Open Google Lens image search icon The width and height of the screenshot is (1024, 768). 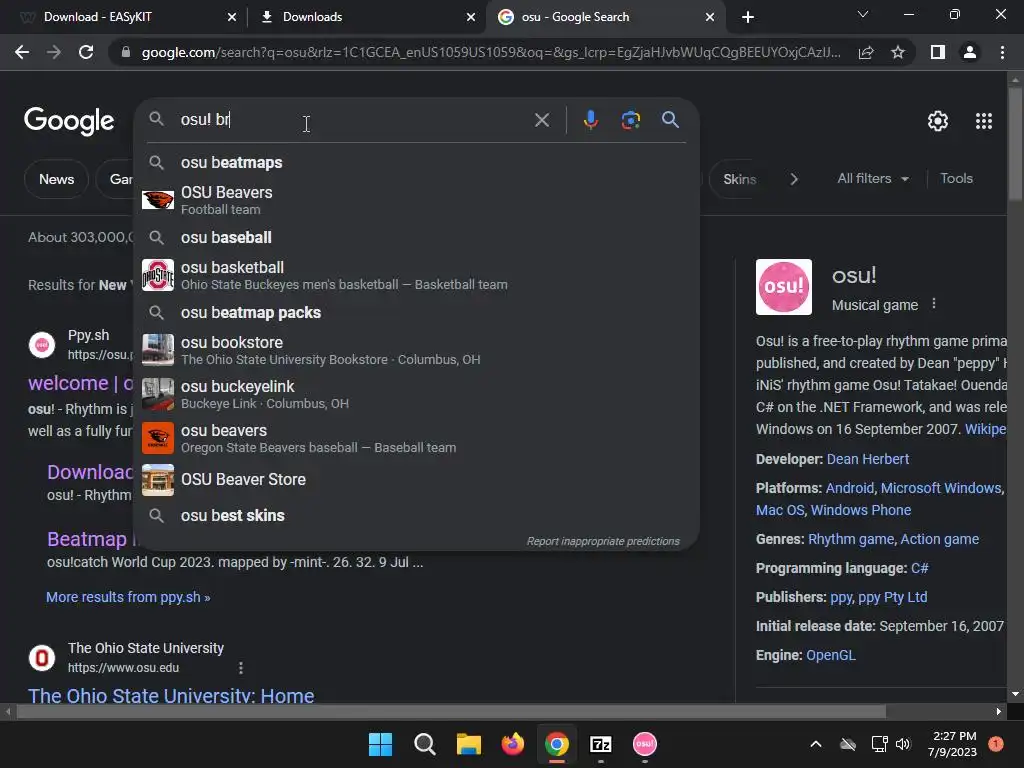pos(630,120)
